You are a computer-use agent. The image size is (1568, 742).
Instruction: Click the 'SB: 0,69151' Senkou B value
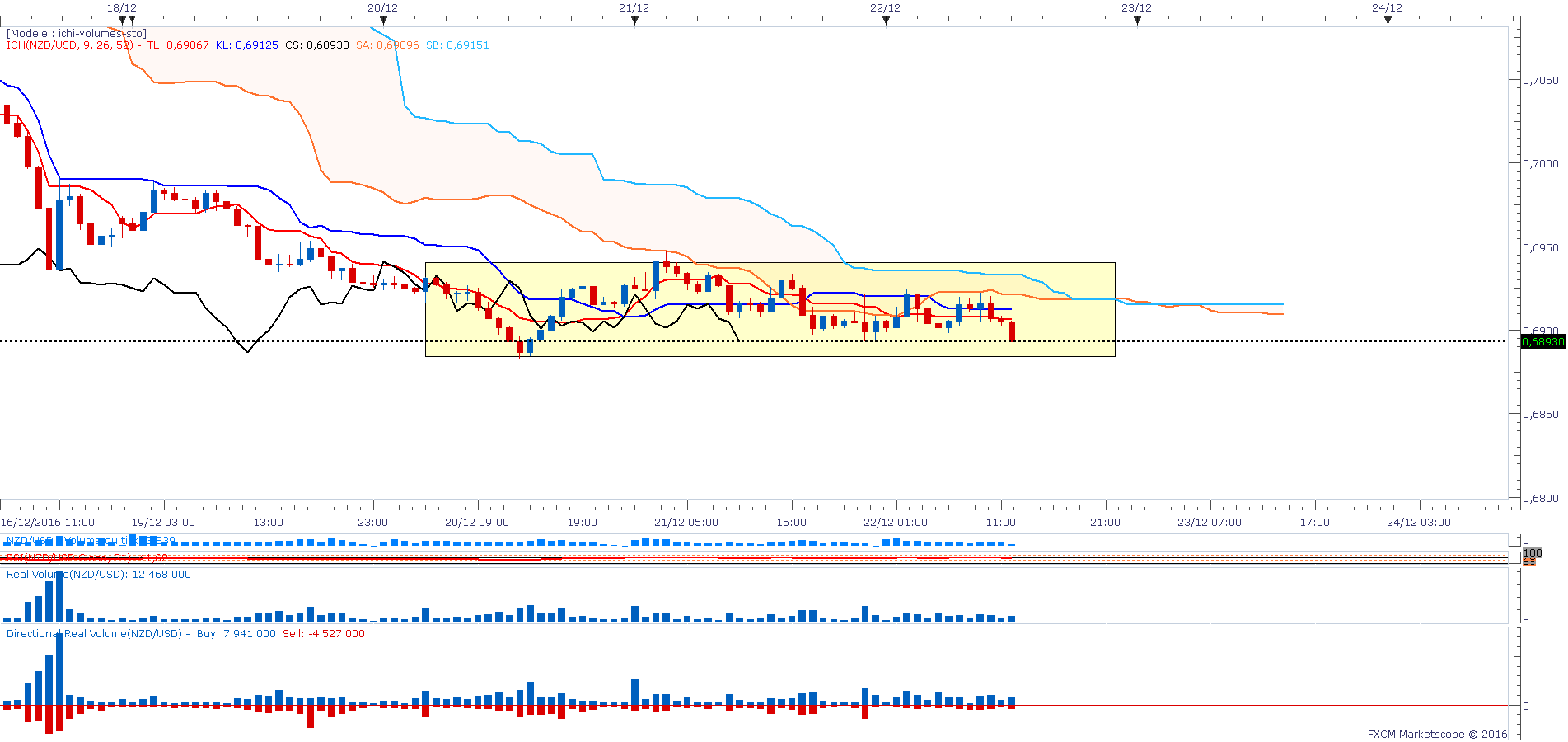(x=457, y=45)
